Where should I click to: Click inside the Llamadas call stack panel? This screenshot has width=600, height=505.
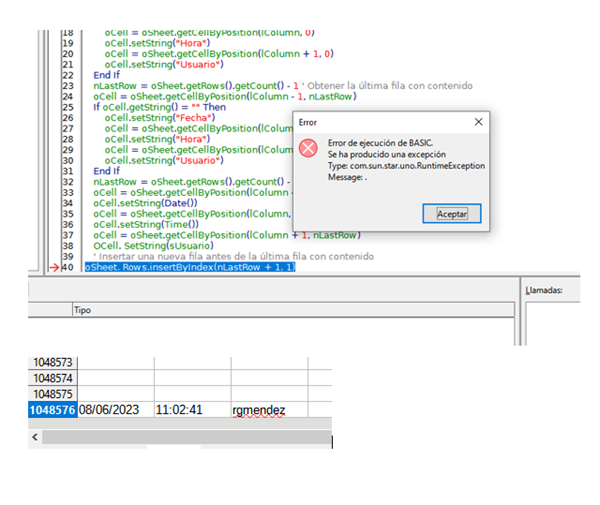(x=560, y=330)
